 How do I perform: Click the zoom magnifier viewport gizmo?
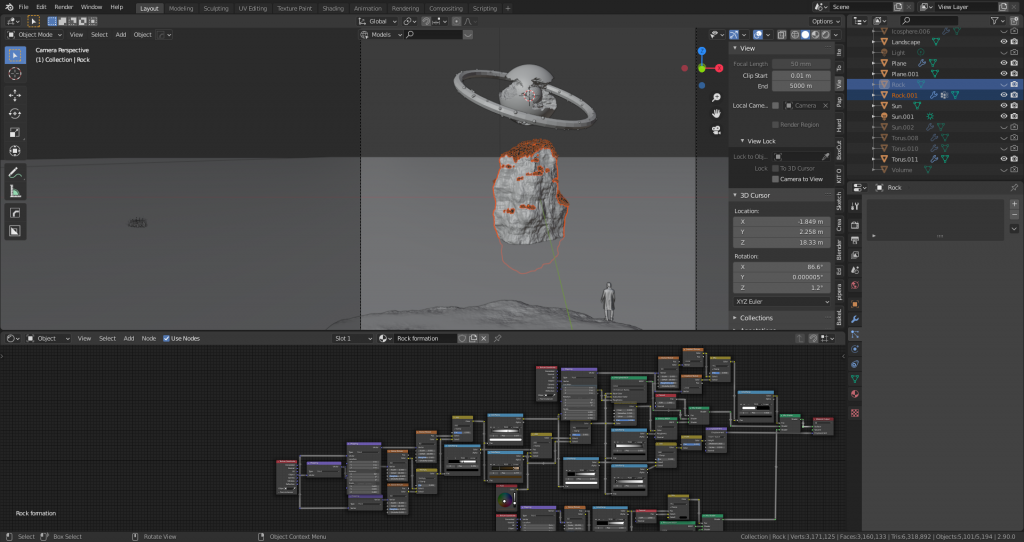coord(717,98)
